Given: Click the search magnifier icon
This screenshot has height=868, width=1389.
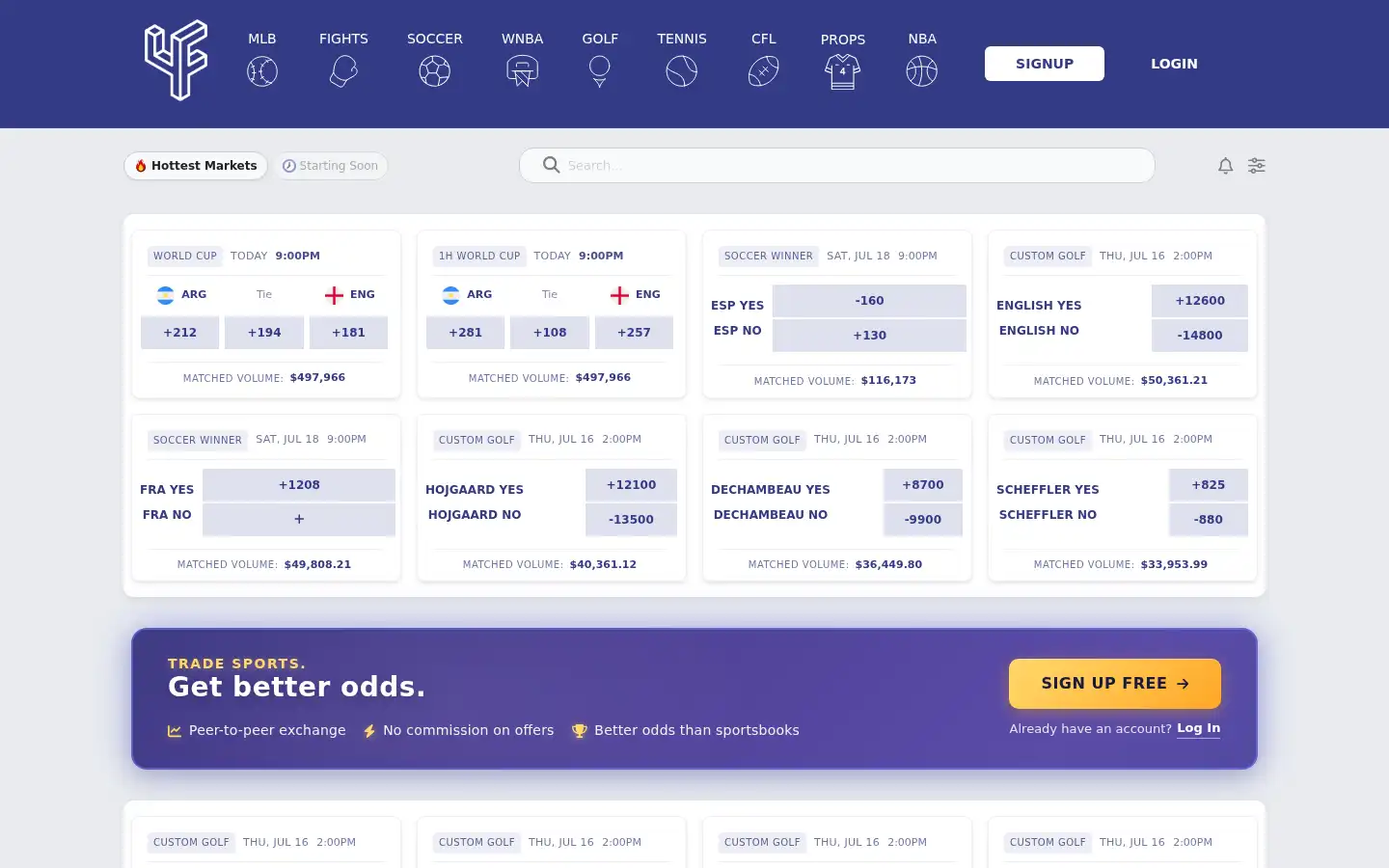Looking at the screenshot, I should click(551, 165).
